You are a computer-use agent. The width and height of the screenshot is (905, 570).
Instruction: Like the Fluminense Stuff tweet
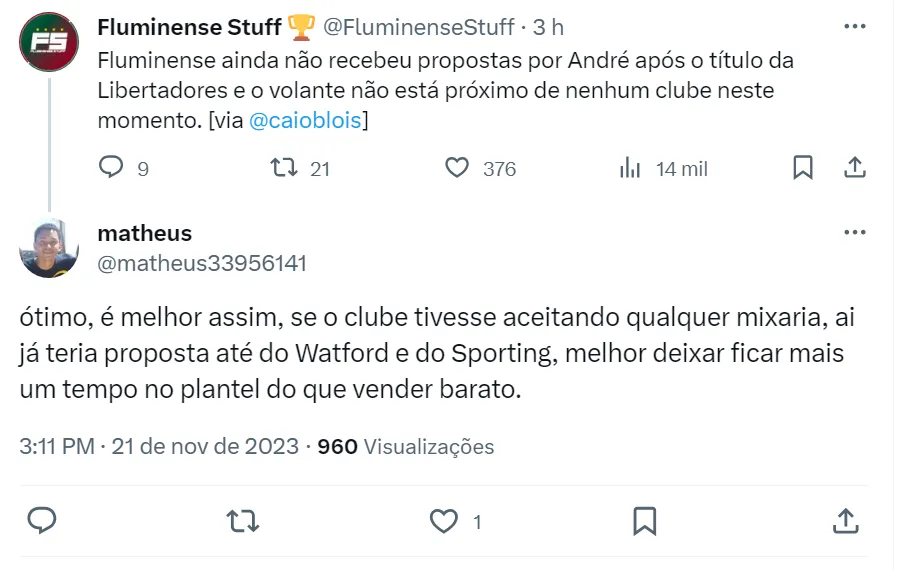point(457,168)
